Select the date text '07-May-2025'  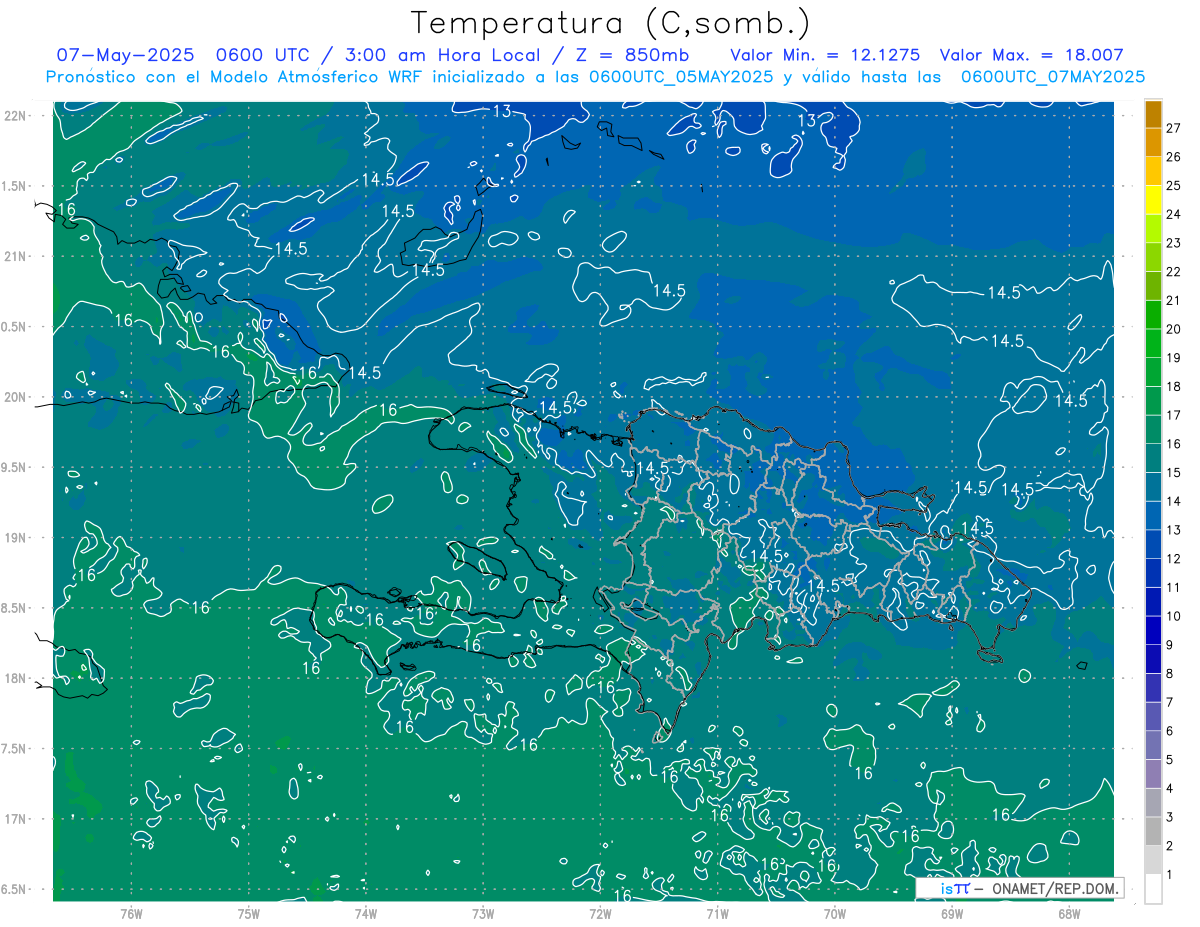coord(125,55)
